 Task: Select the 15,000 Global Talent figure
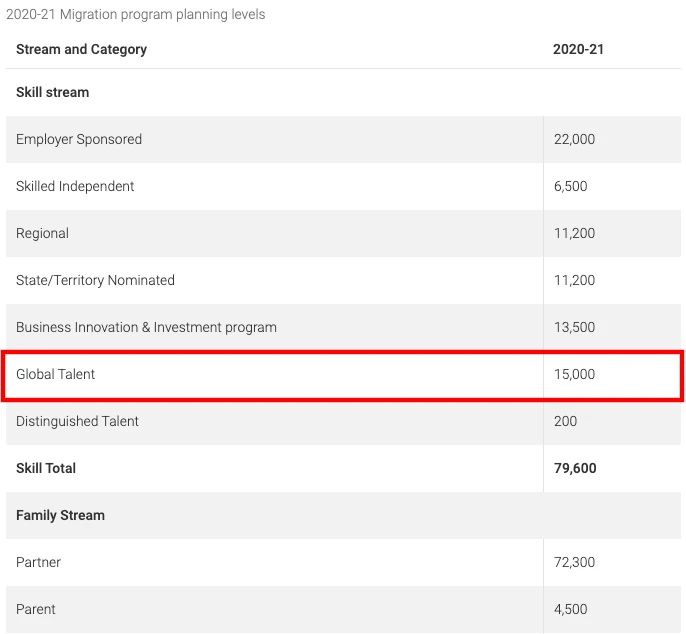574,374
